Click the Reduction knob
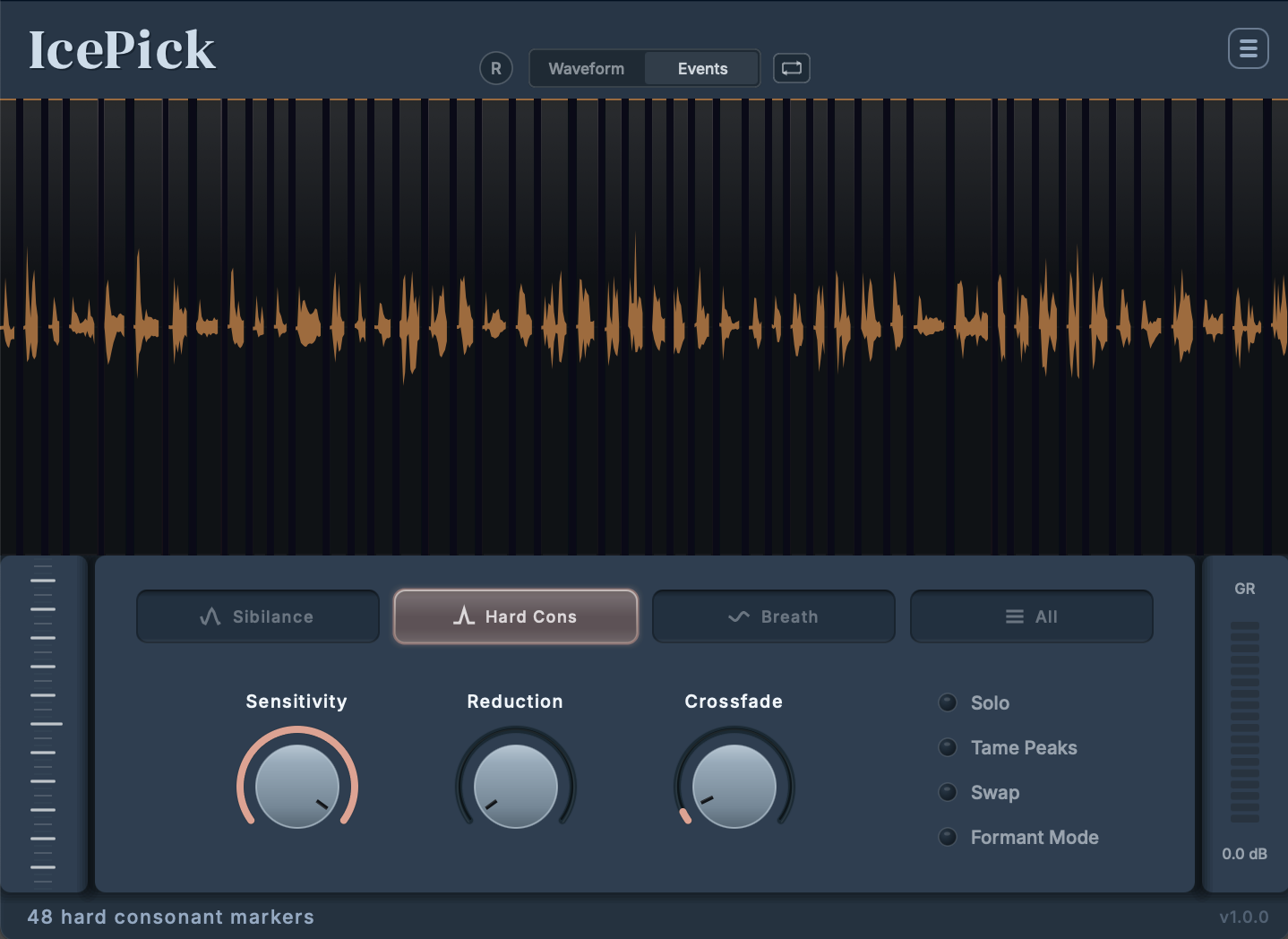The image size is (1288, 939). tap(516, 787)
